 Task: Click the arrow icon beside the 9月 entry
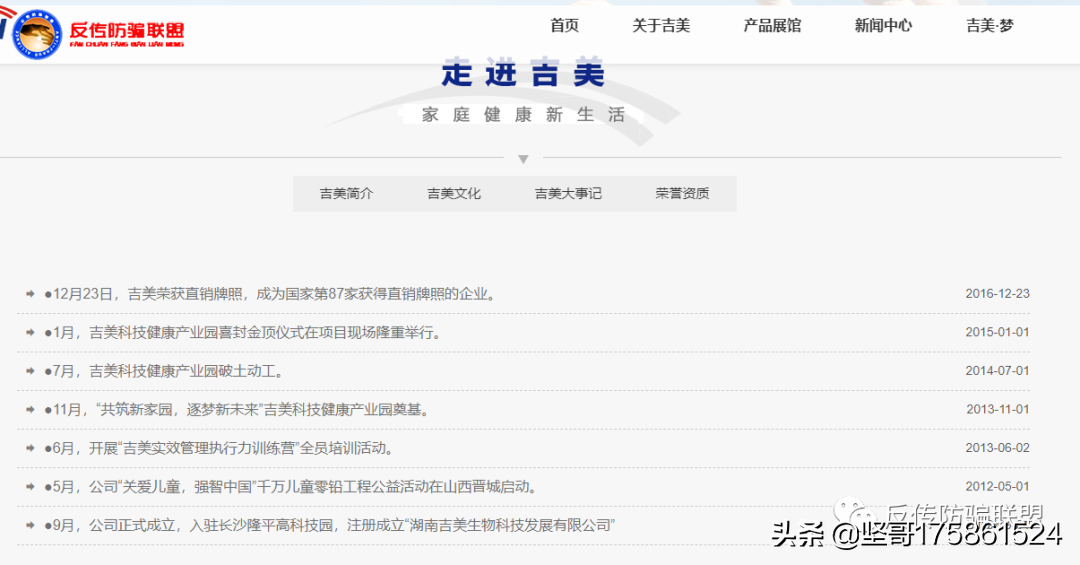pos(30,526)
